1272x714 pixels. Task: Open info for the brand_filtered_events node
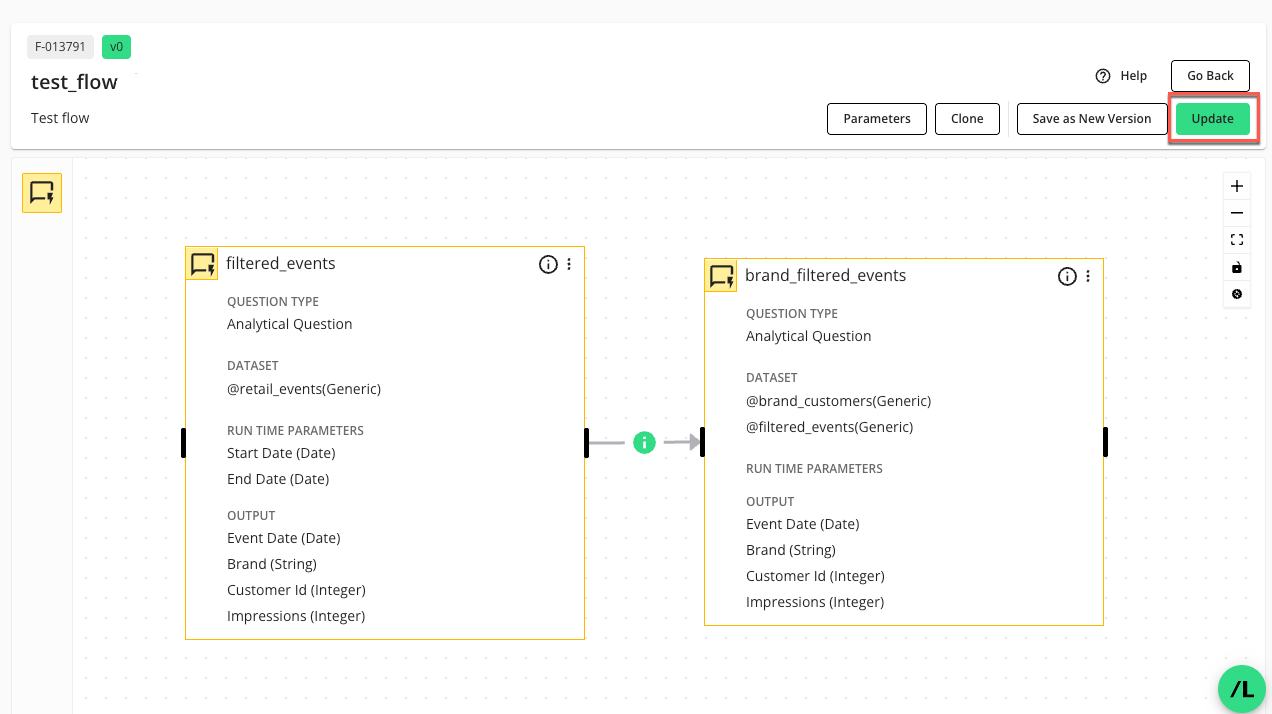(1067, 276)
